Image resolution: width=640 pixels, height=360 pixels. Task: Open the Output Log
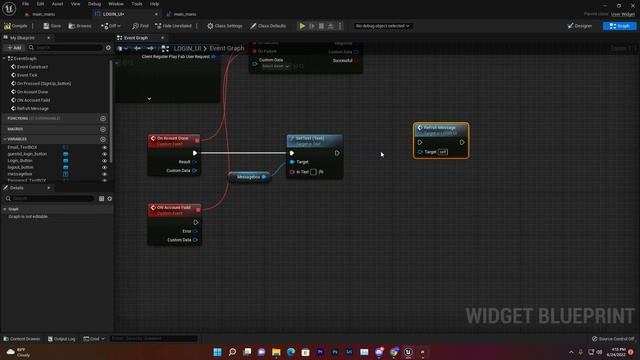tap(62, 339)
